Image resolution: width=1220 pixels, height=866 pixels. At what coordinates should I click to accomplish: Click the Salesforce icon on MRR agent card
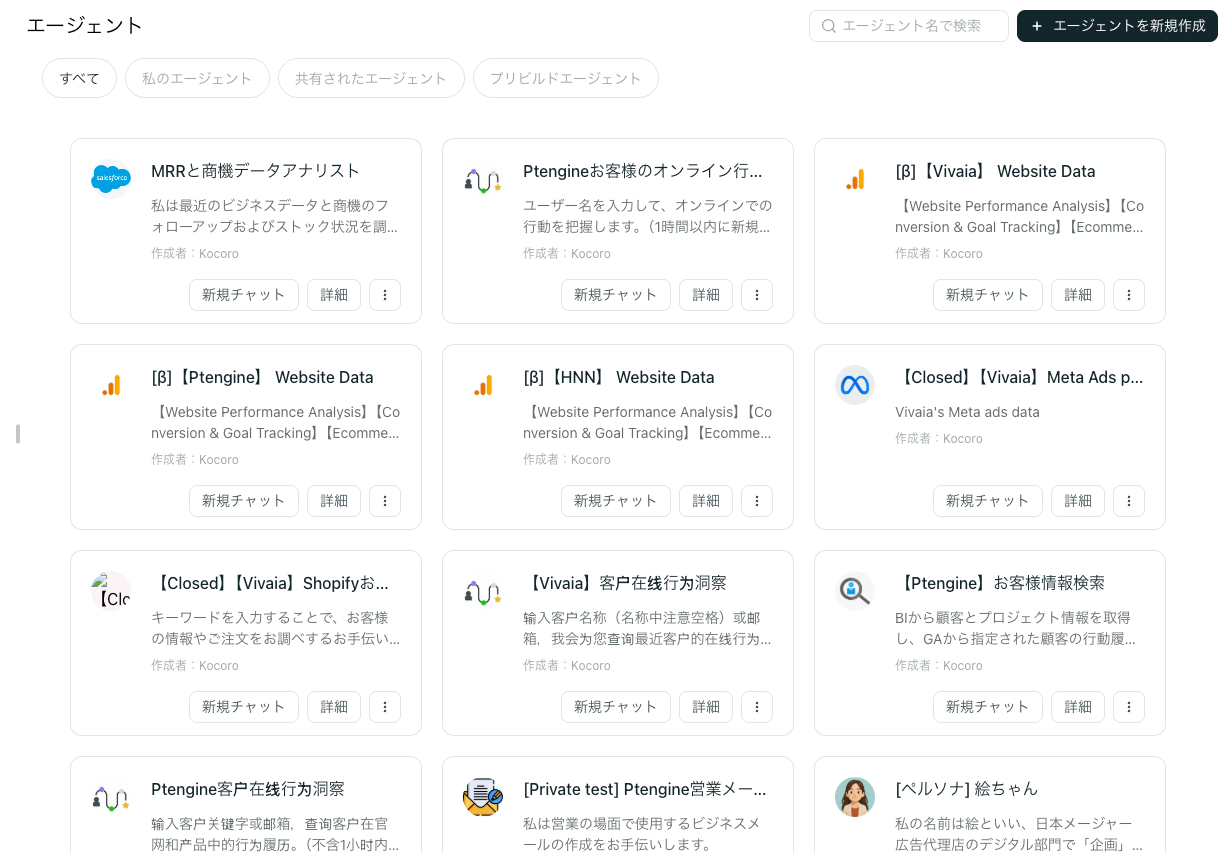tap(111, 179)
